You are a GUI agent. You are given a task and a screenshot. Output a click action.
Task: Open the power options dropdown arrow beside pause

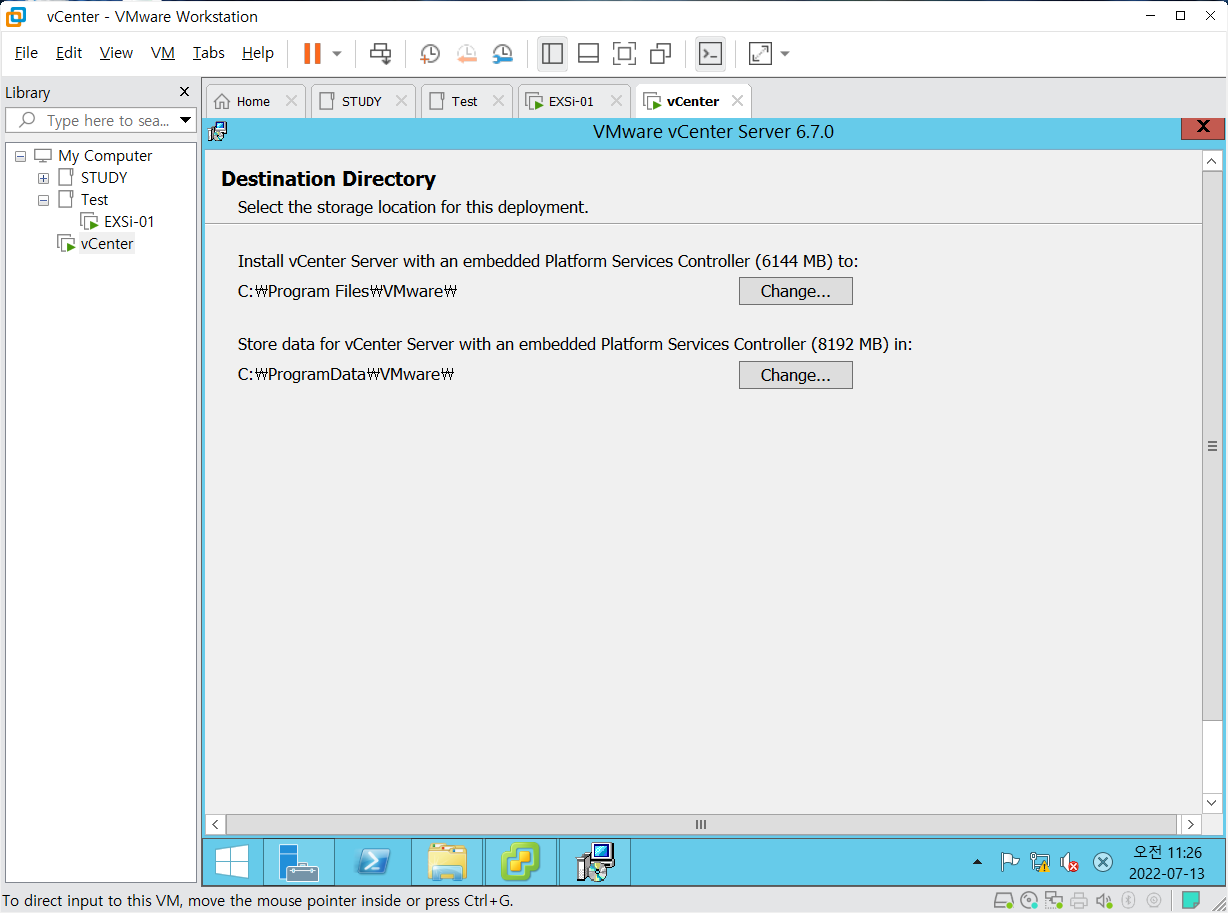tap(337, 53)
